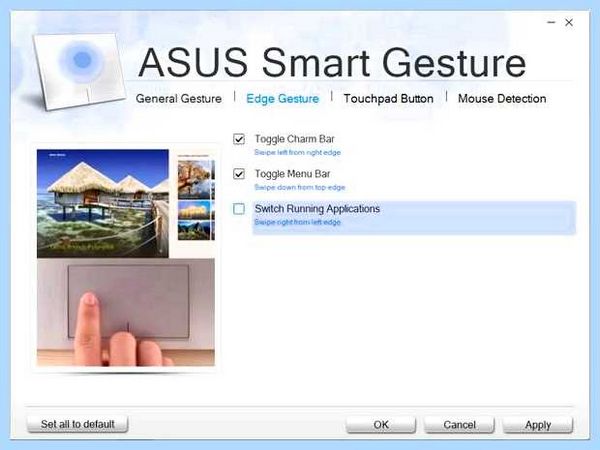Select the Switch Running Applications label

tap(317, 209)
